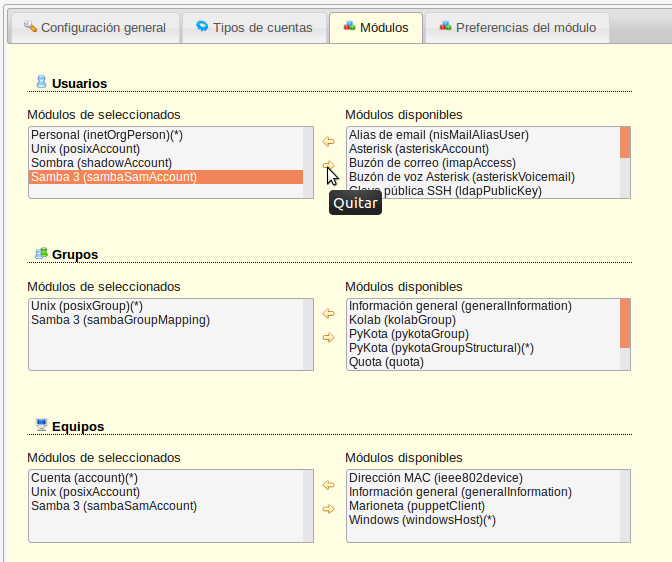Viewport: 672px width, 562px height.
Task: Select PyKota (pykotaGroupStructural)(*) module
Action: [x=483, y=348]
